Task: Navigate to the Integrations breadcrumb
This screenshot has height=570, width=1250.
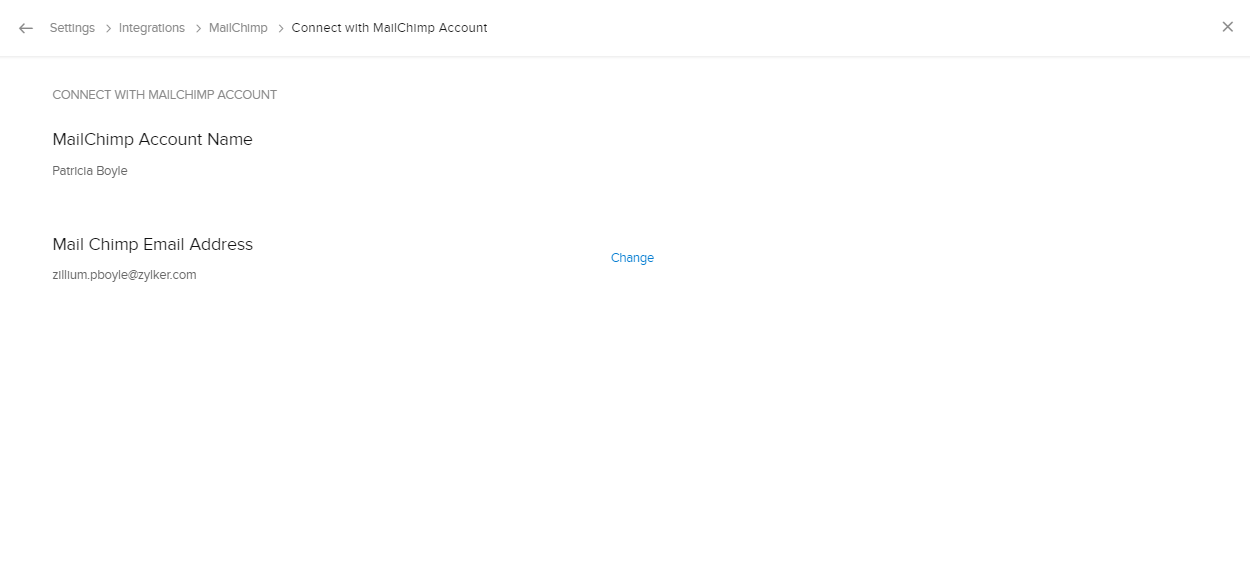Action: point(152,28)
